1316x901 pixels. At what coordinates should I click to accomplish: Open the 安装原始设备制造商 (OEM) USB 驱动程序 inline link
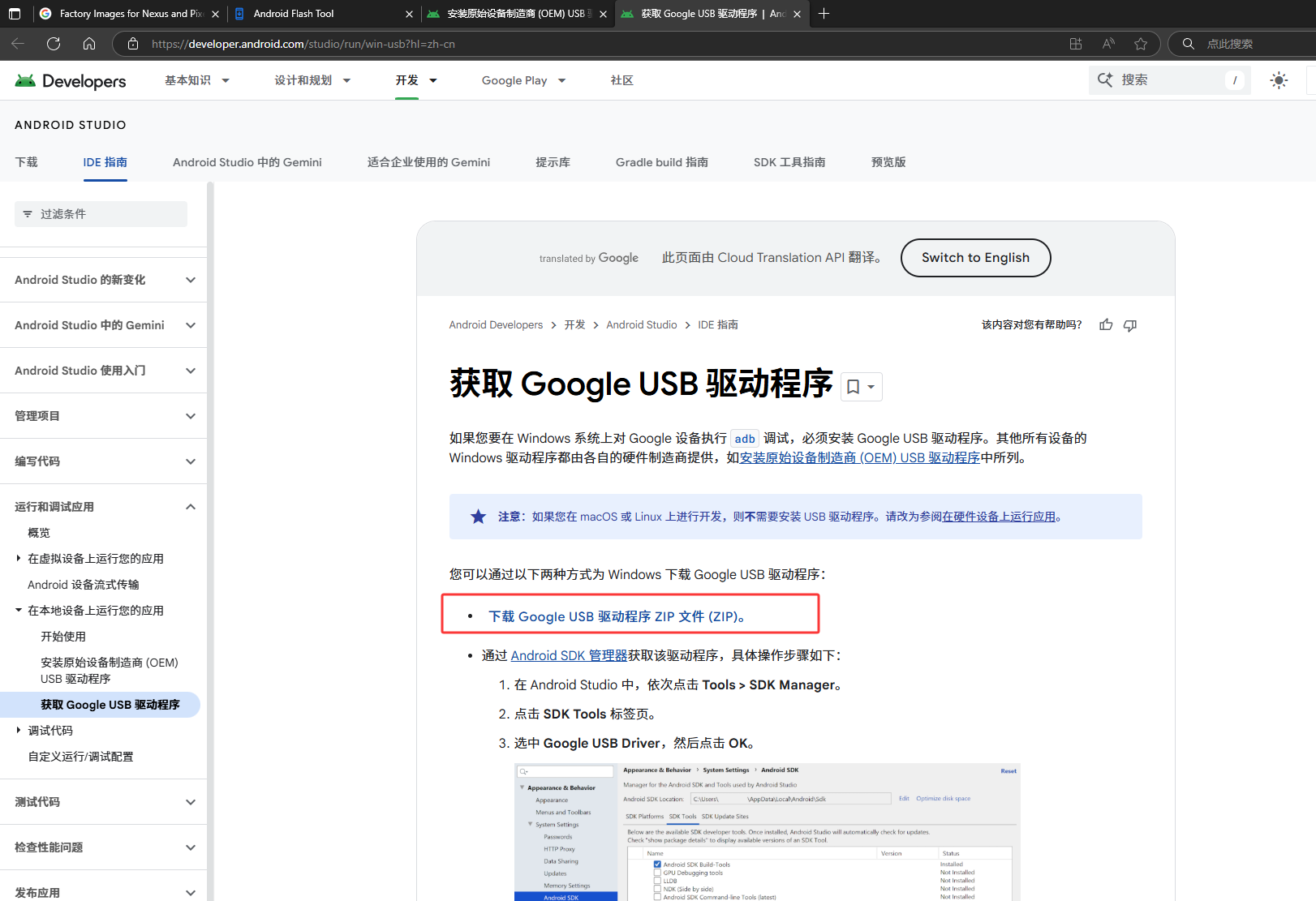pos(860,457)
